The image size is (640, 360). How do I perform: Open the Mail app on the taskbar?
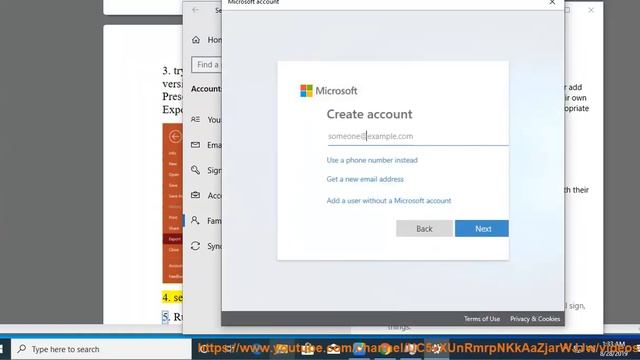click(333, 349)
